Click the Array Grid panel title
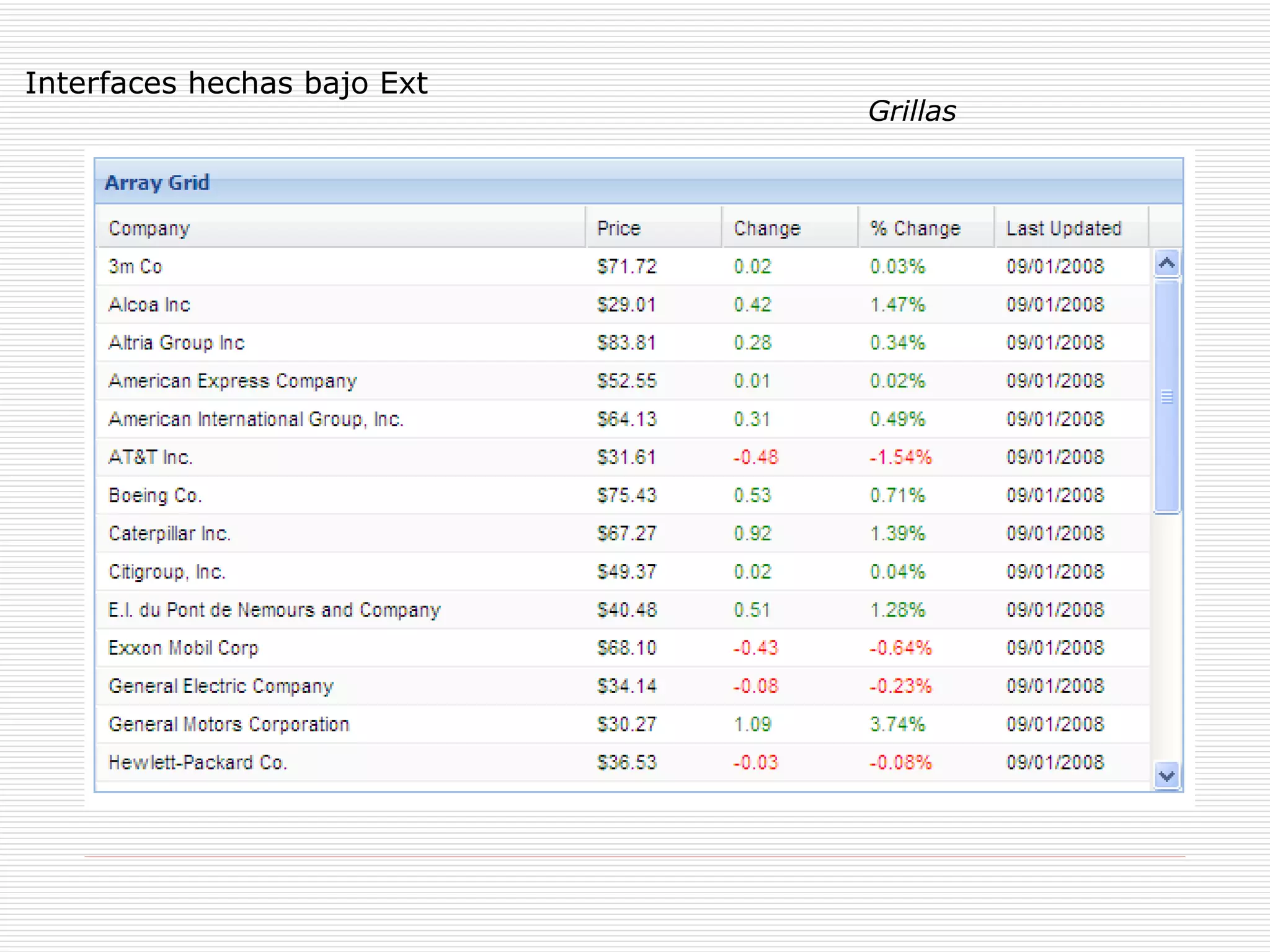1270x952 pixels. coord(158,182)
